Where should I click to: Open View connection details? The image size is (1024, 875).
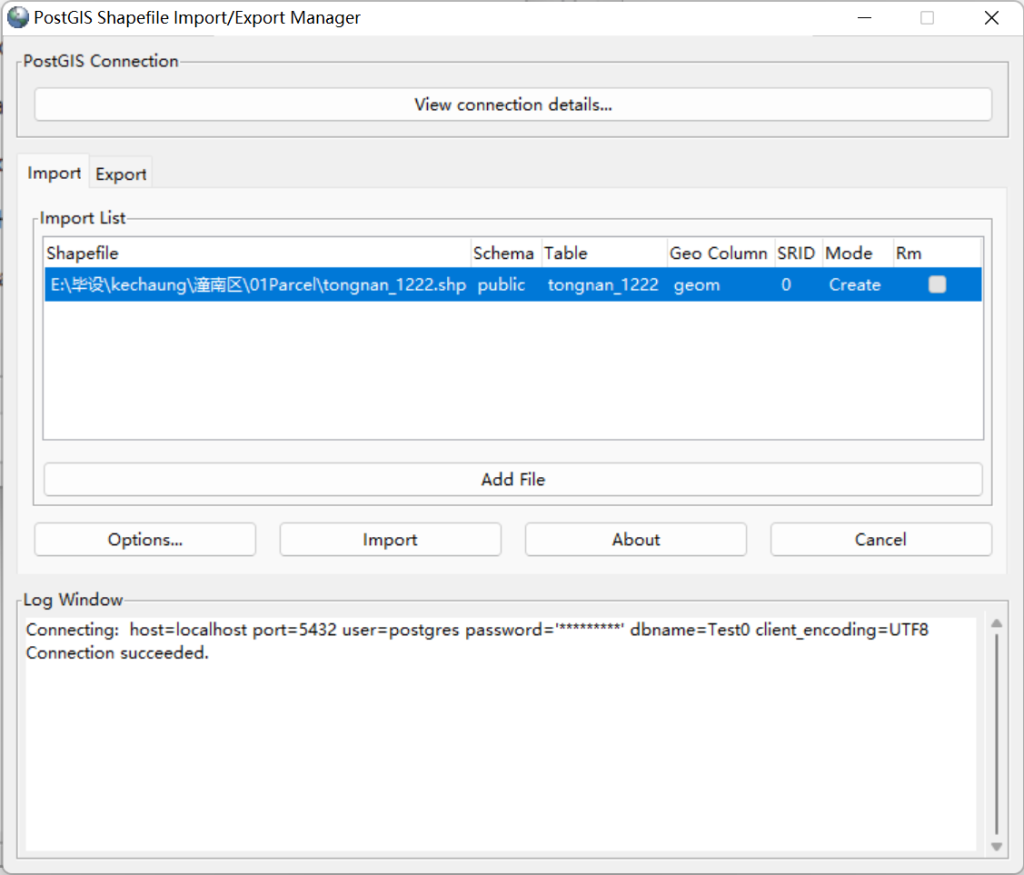click(x=513, y=104)
